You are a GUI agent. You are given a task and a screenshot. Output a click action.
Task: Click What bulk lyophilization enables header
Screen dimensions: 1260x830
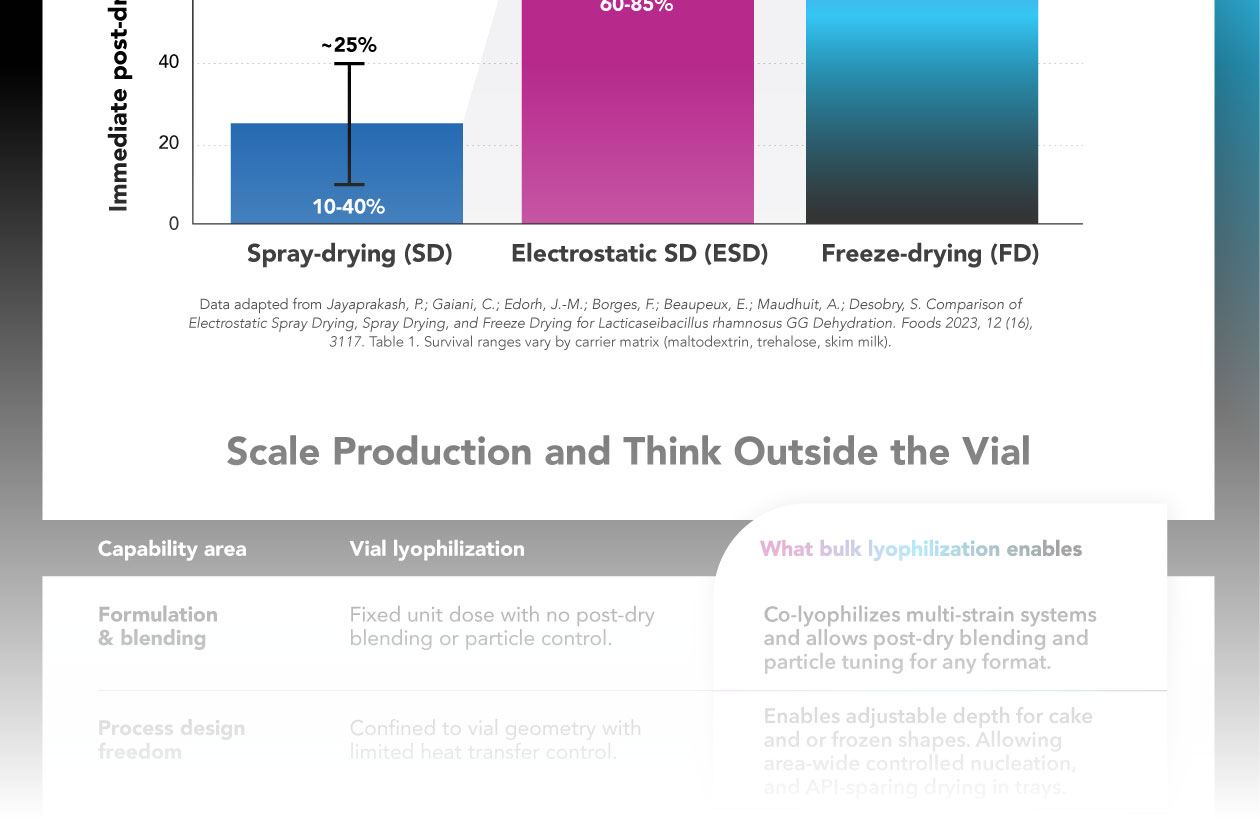click(x=920, y=549)
